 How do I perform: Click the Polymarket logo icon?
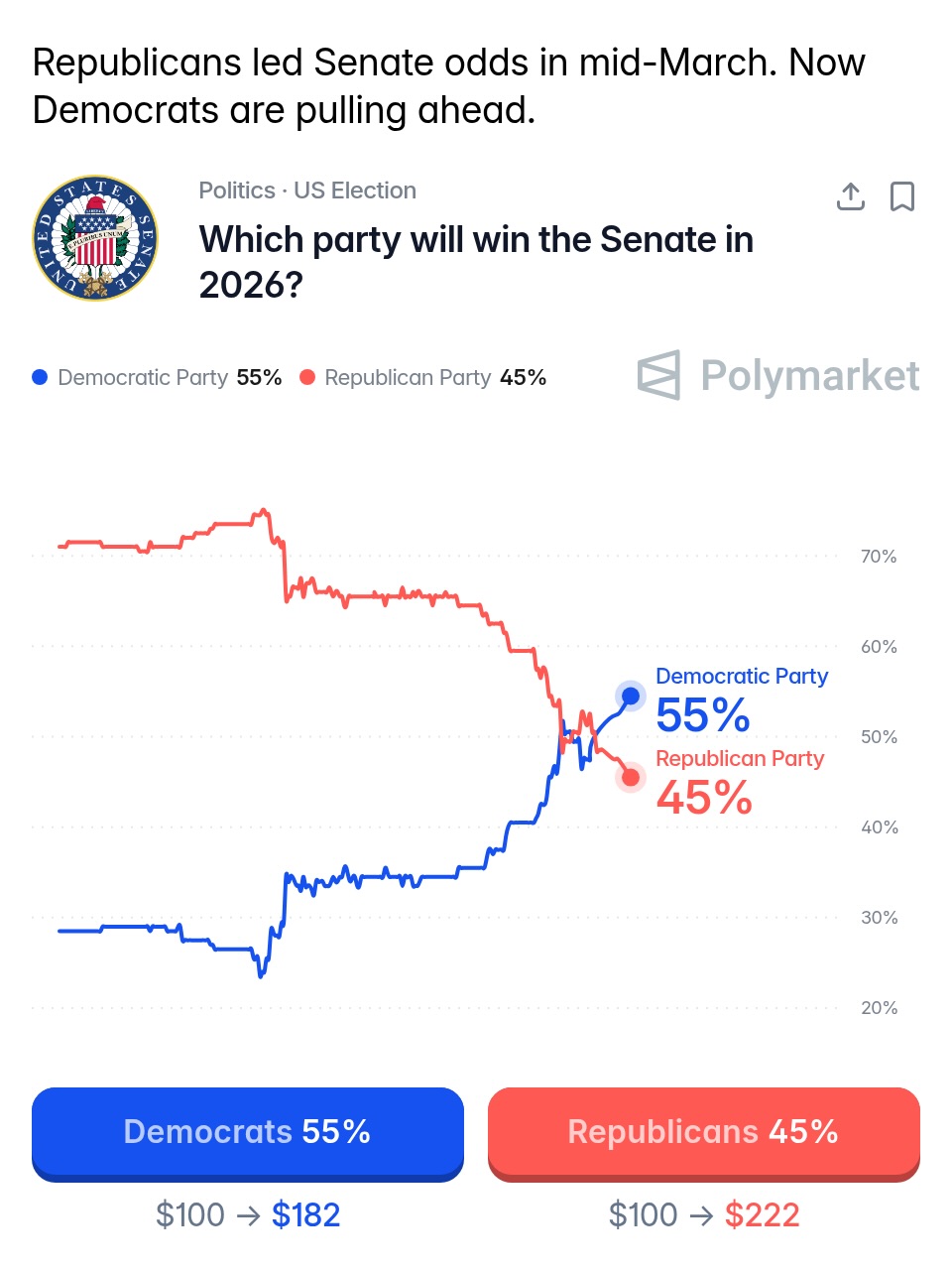[659, 375]
